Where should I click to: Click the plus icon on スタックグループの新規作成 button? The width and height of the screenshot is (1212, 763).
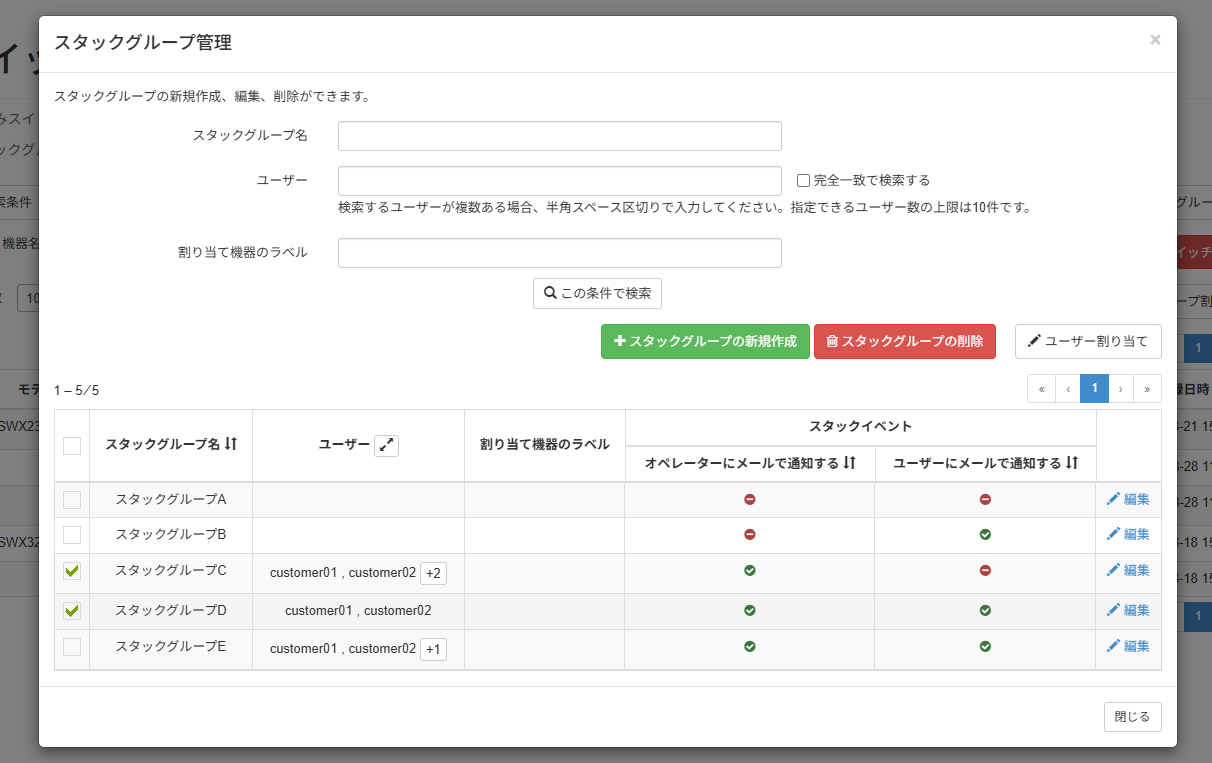(618, 341)
